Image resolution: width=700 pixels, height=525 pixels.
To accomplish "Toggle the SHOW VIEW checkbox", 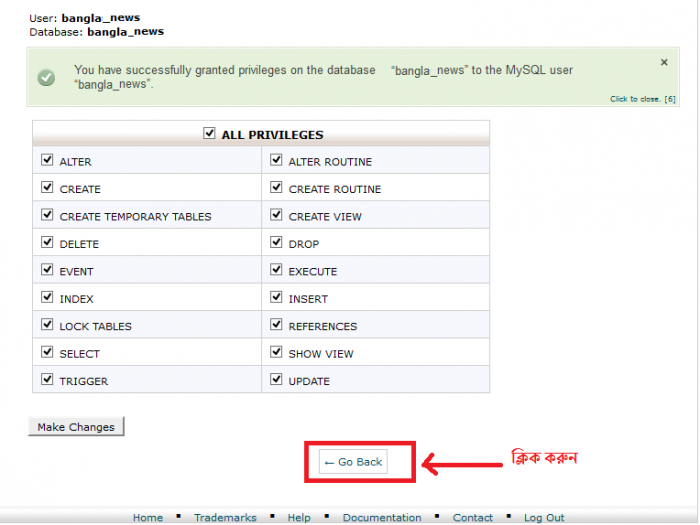I will (276, 352).
